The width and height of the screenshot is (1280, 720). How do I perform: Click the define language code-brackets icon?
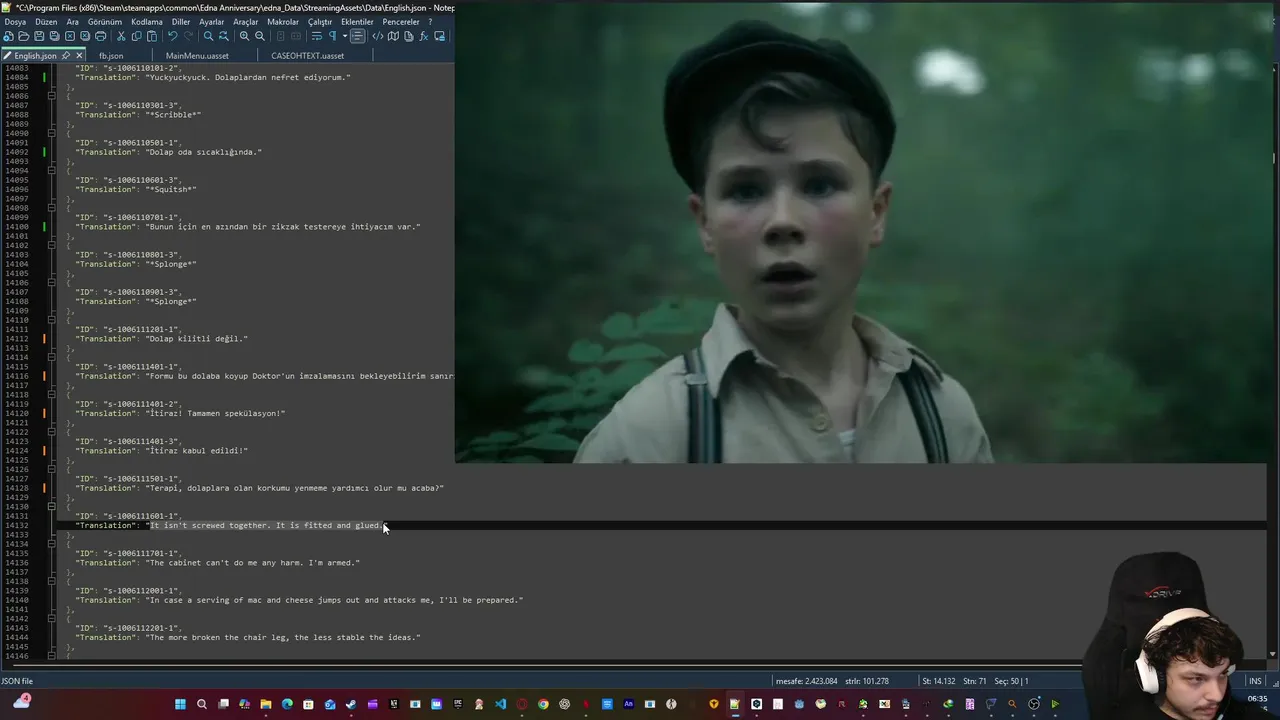pos(378,36)
